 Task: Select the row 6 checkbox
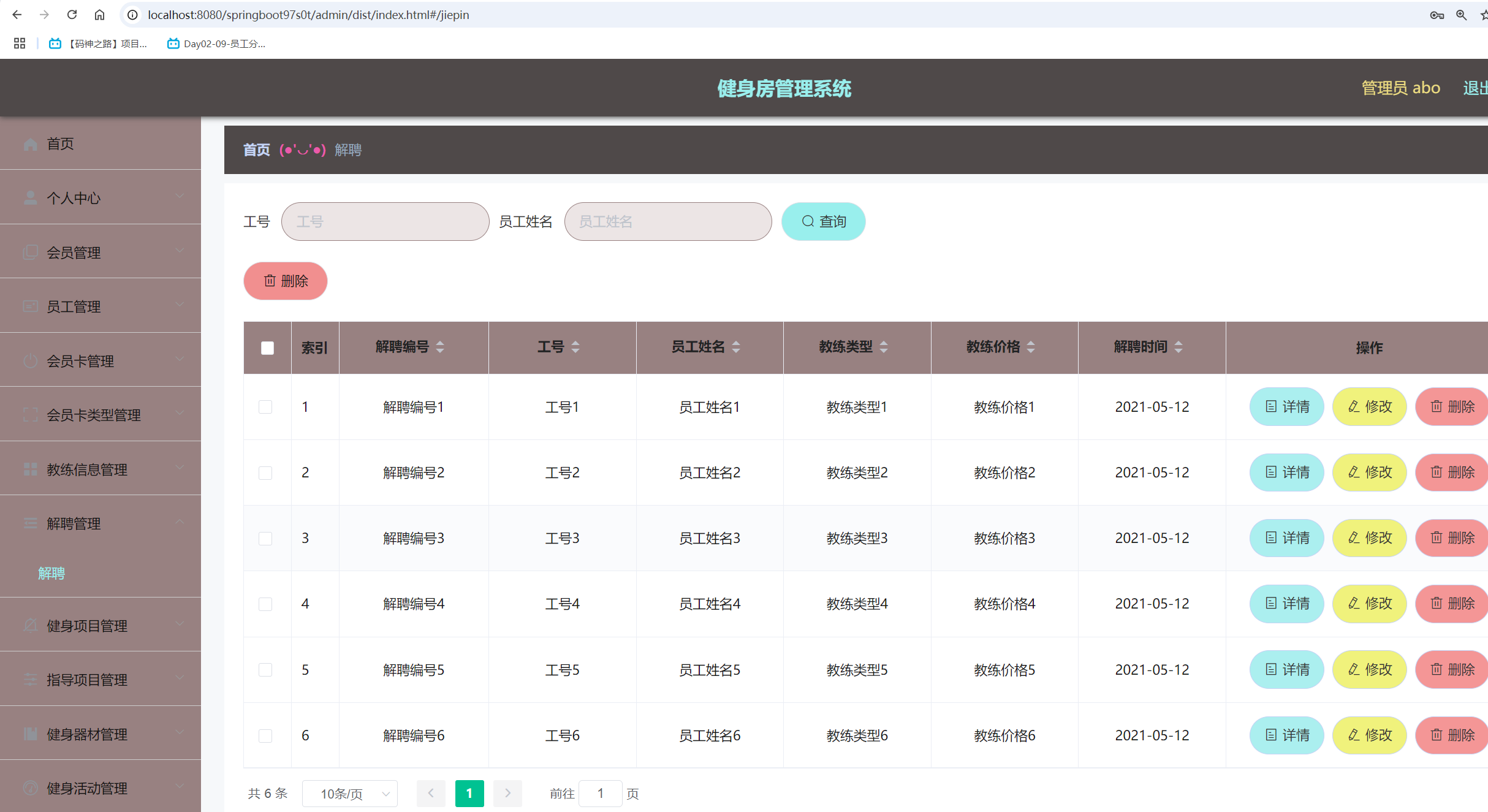click(265, 735)
